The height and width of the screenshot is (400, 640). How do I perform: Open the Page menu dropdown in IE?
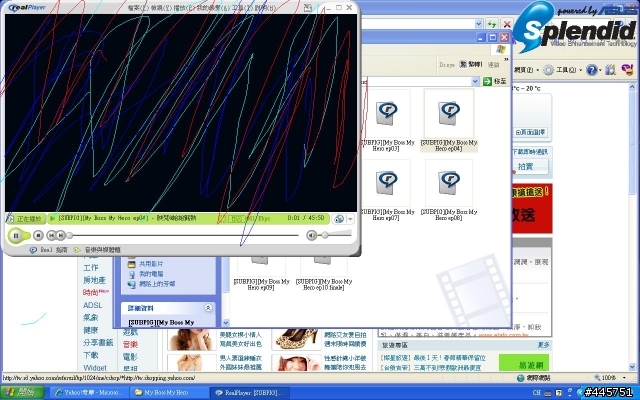(526, 70)
